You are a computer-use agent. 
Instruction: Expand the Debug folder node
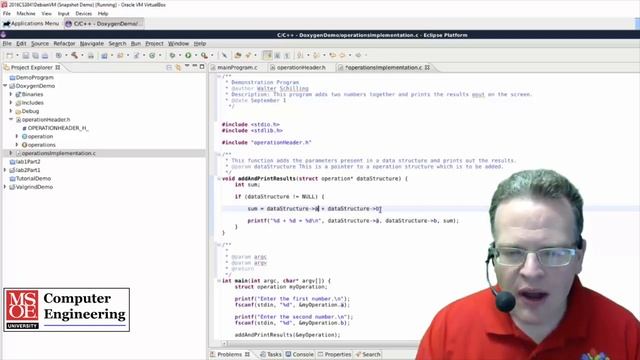[11, 111]
